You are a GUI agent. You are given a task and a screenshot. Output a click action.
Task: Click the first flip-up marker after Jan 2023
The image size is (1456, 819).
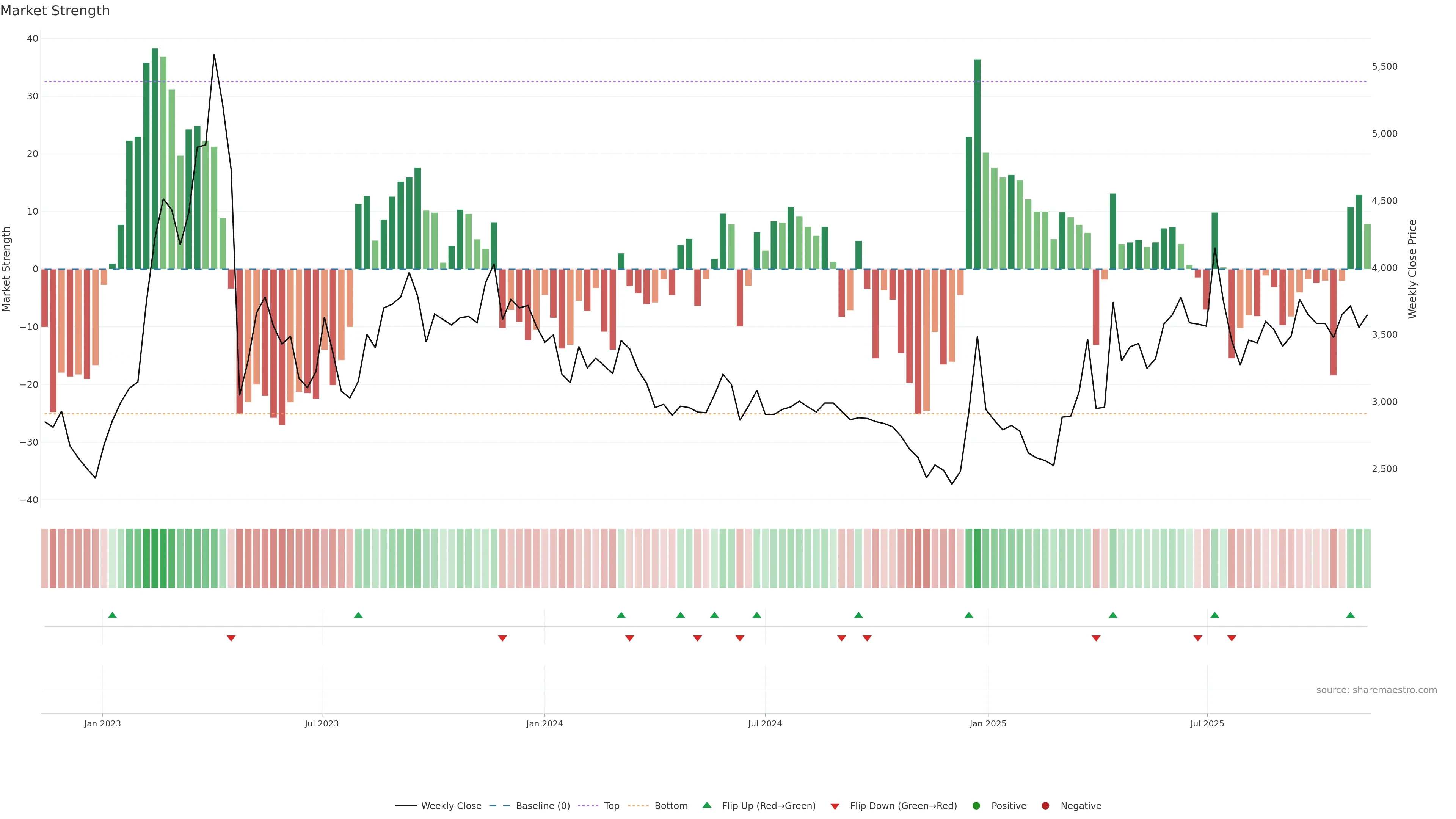[113, 615]
